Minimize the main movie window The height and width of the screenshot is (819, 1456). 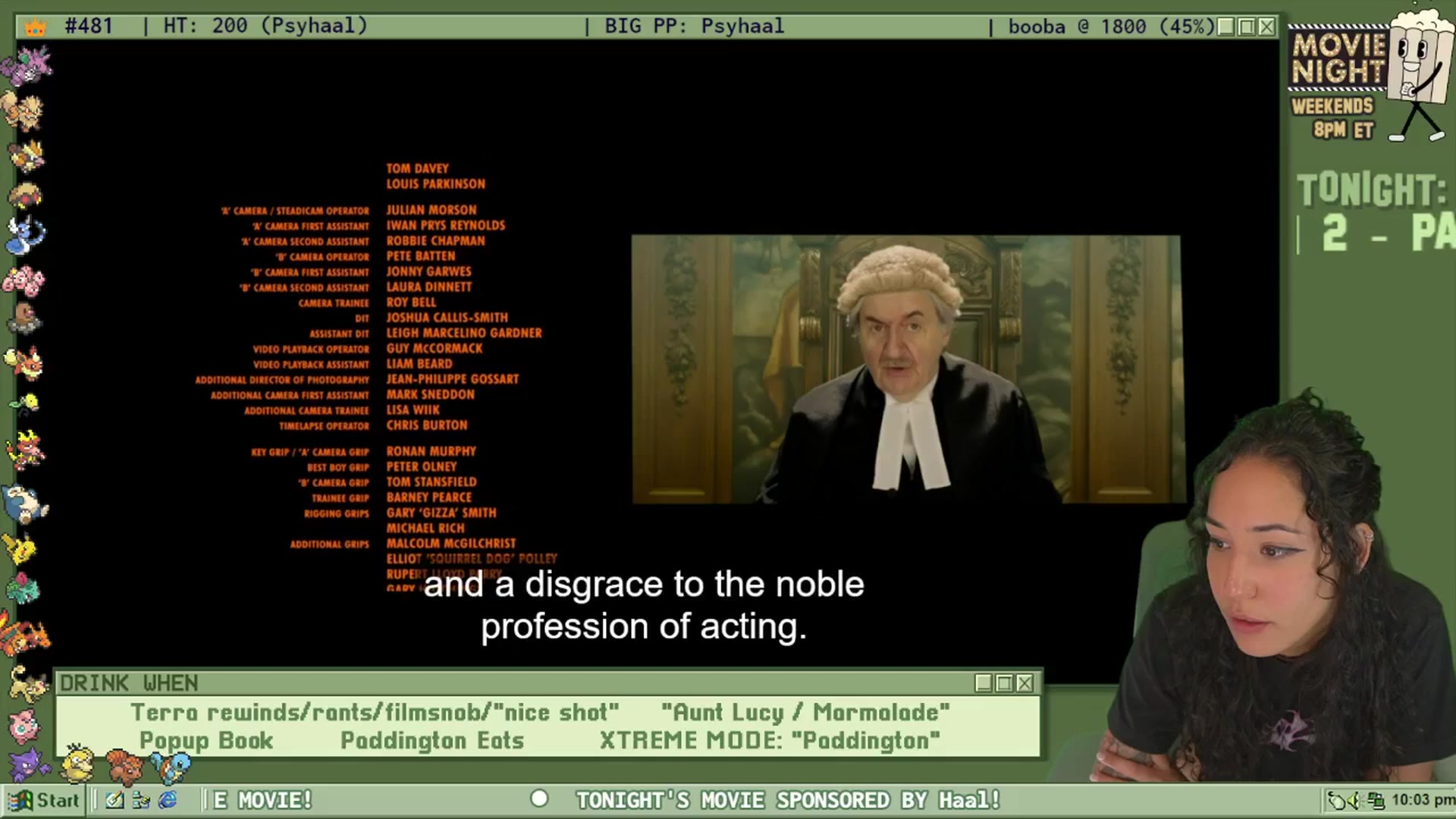(1225, 27)
